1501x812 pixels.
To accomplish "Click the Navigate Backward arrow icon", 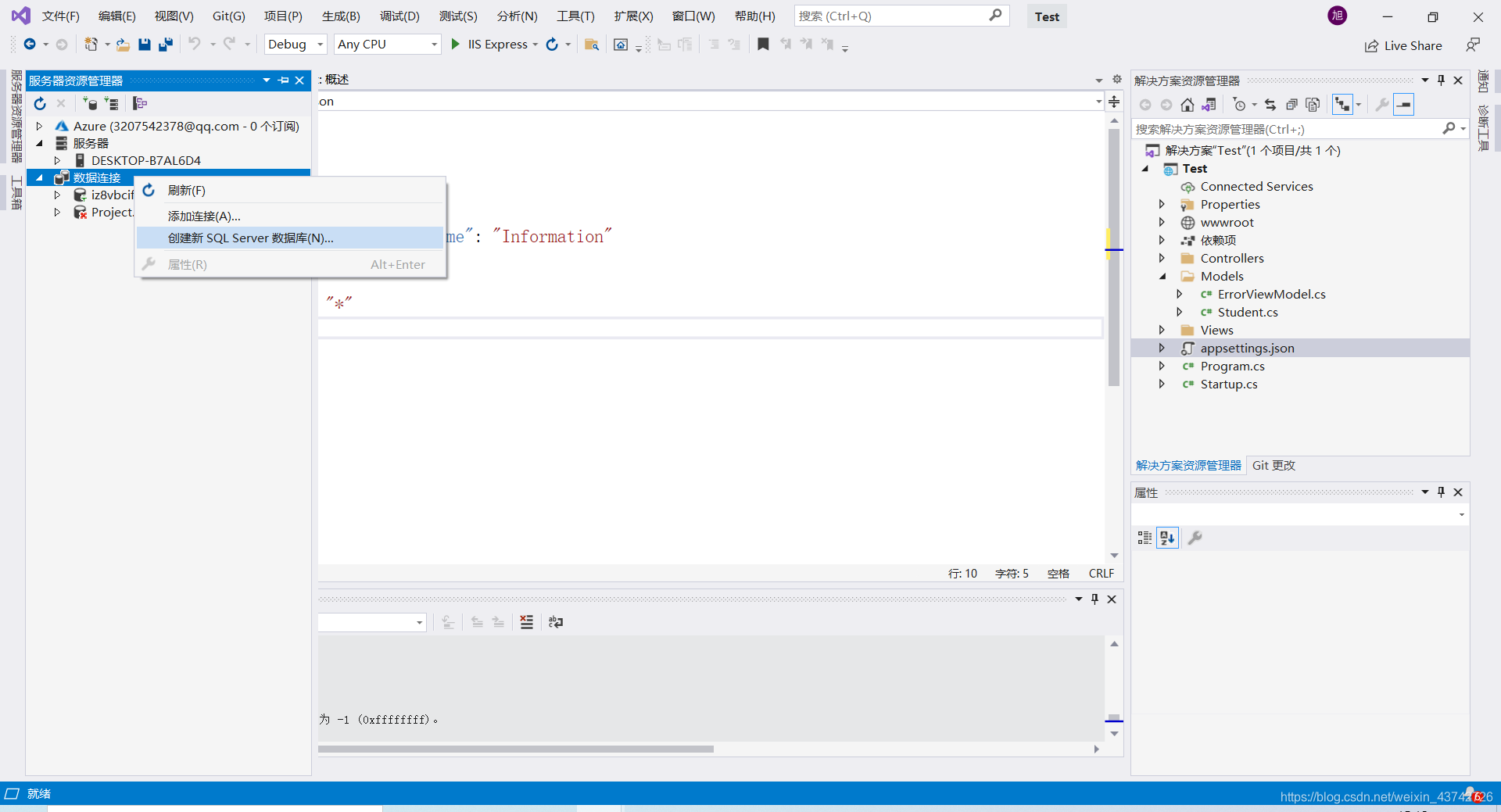I will [x=30, y=45].
